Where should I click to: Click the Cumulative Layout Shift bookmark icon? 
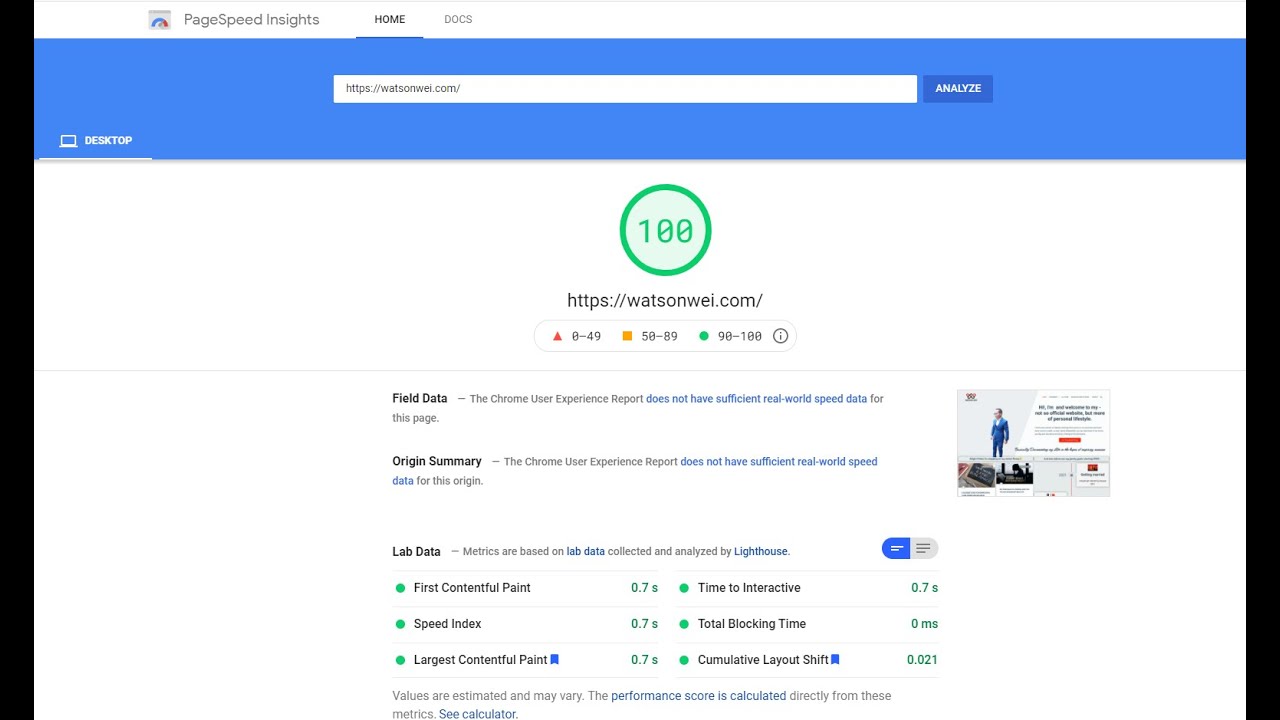(835, 660)
